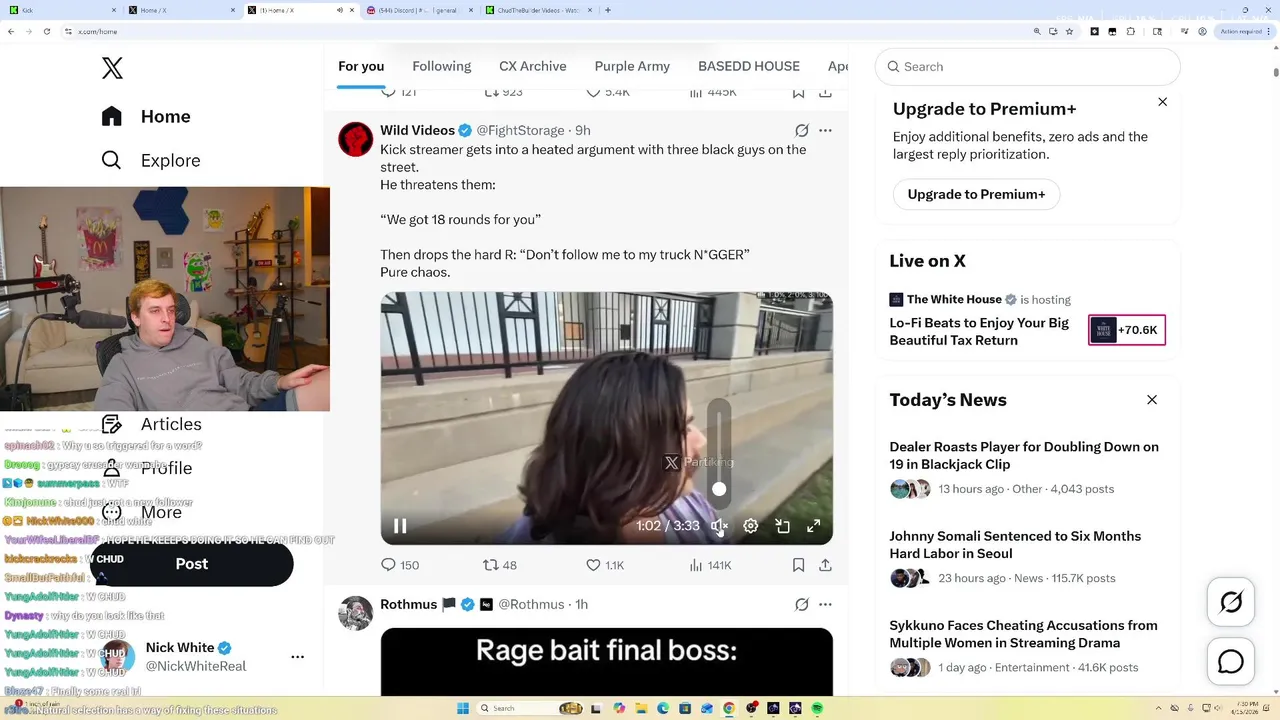Switch to the Following tab
The width and height of the screenshot is (1280, 720).
441,66
